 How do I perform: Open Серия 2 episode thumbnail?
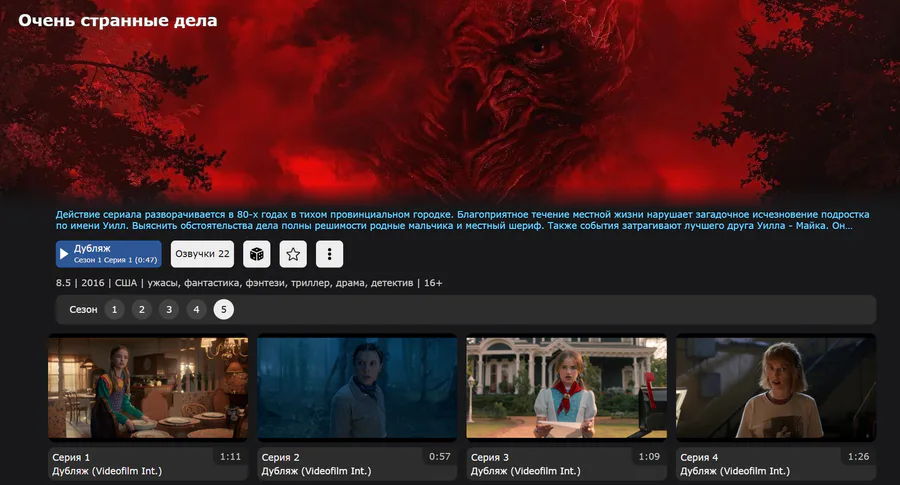[x=357, y=387]
